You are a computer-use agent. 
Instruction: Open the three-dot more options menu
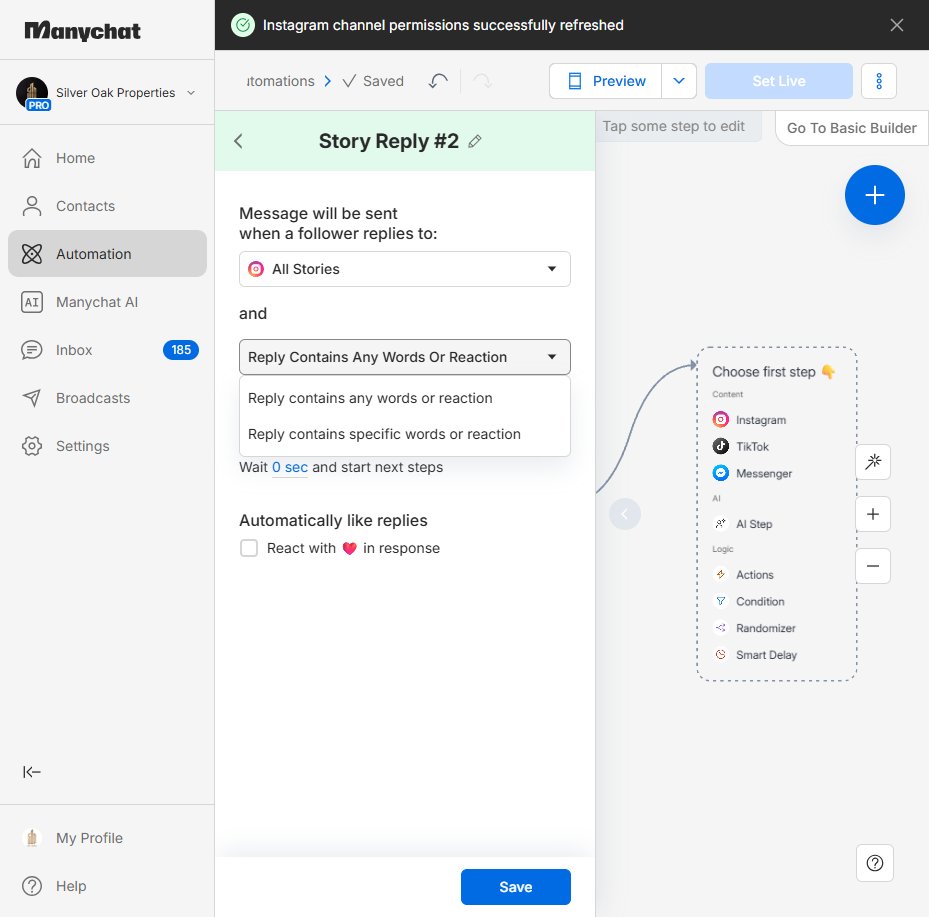pyautogui.click(x=879, y=81)
